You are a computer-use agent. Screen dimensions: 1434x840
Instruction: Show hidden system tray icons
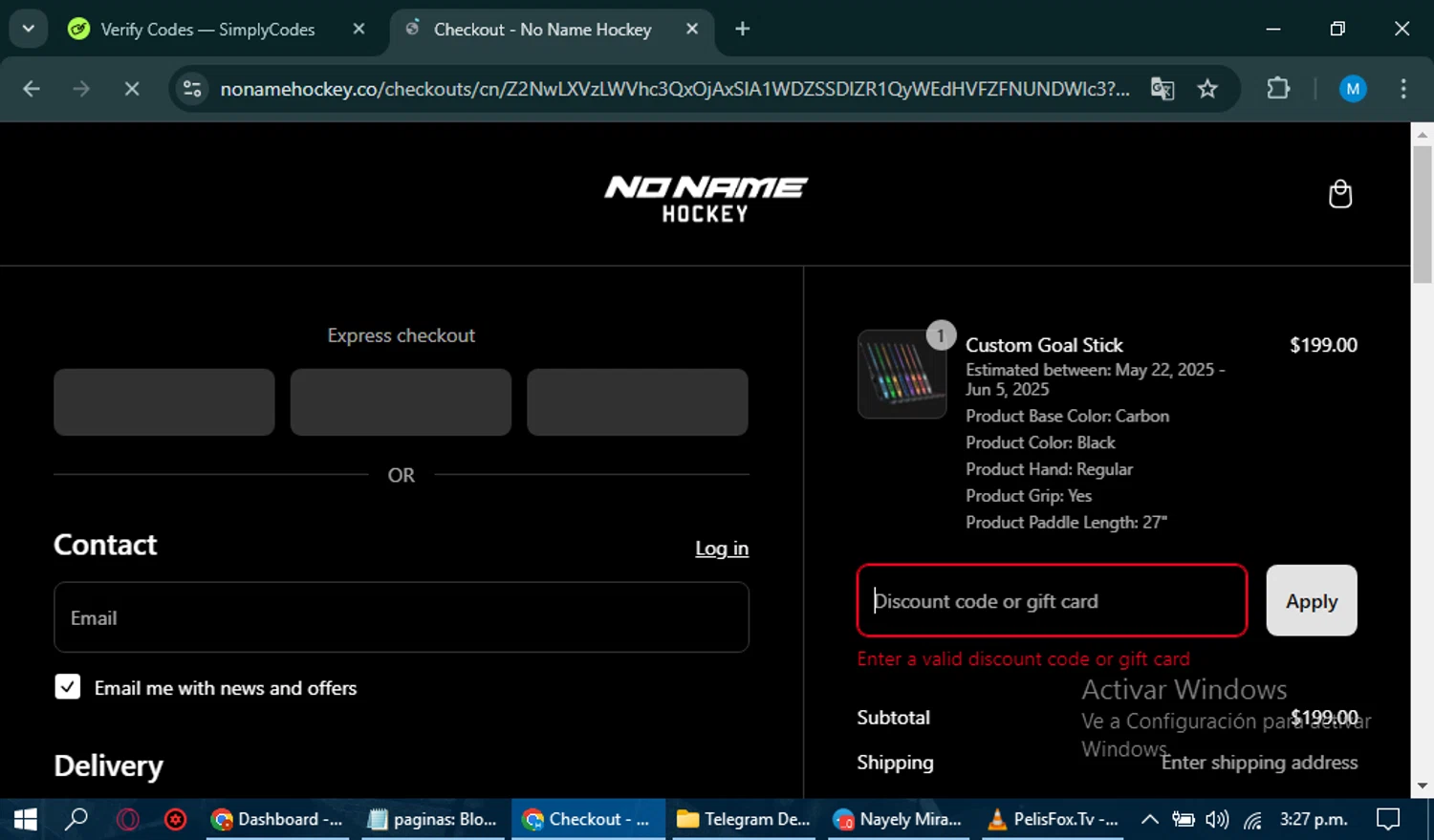1150,819
